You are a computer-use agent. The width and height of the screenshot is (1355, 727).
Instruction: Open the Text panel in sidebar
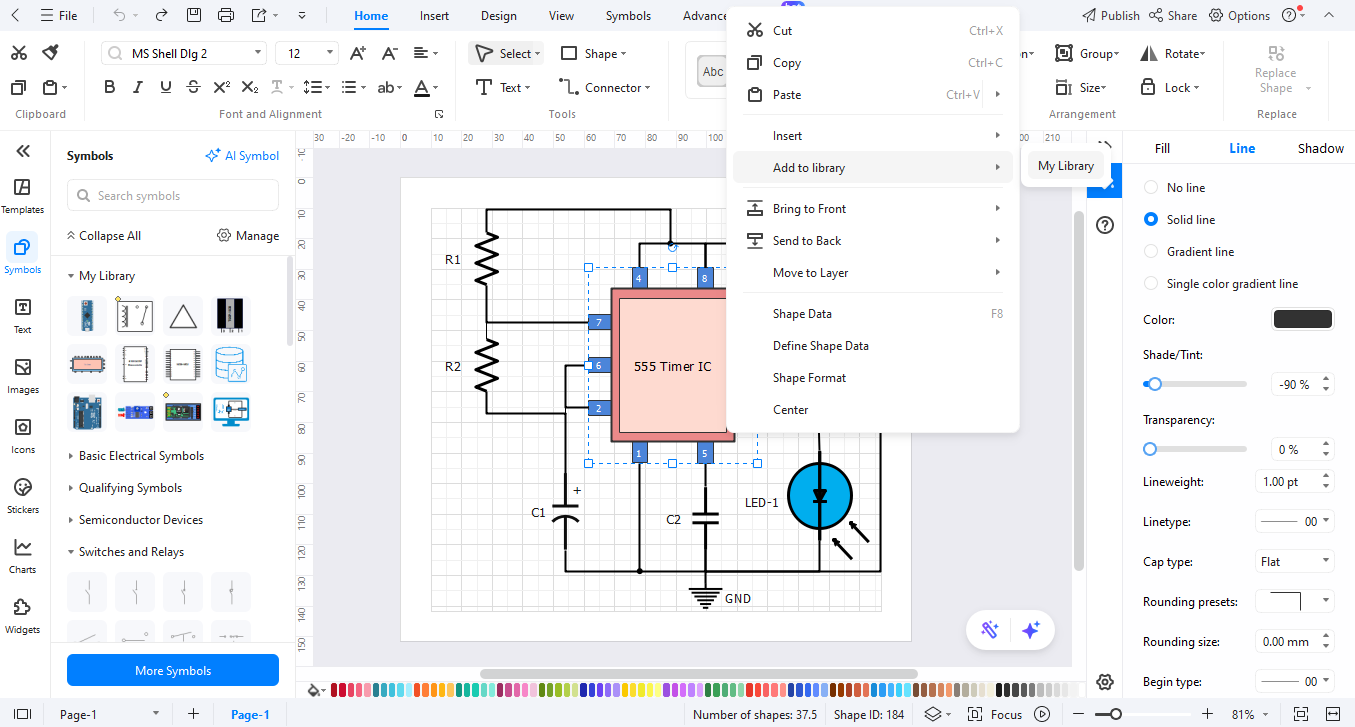tap(22, 315)
